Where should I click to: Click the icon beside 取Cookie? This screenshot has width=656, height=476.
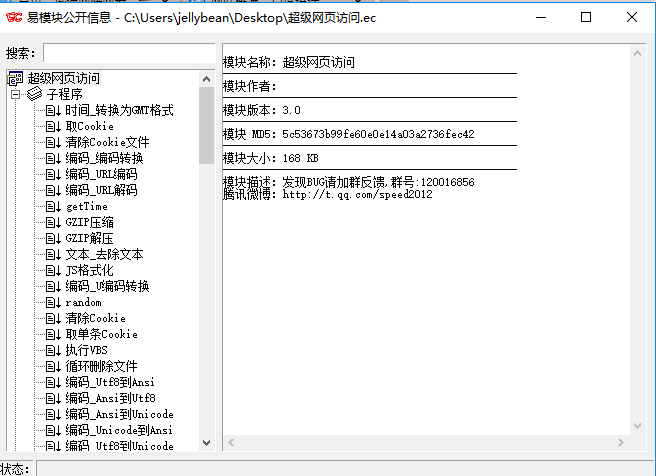click(53, 126)
